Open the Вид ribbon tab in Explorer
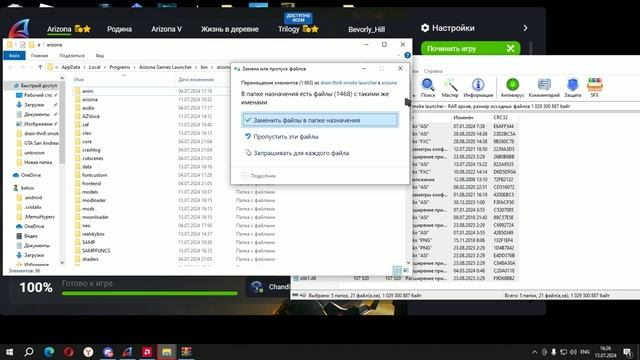Screen dimensions: 640x360 point(100,56)
